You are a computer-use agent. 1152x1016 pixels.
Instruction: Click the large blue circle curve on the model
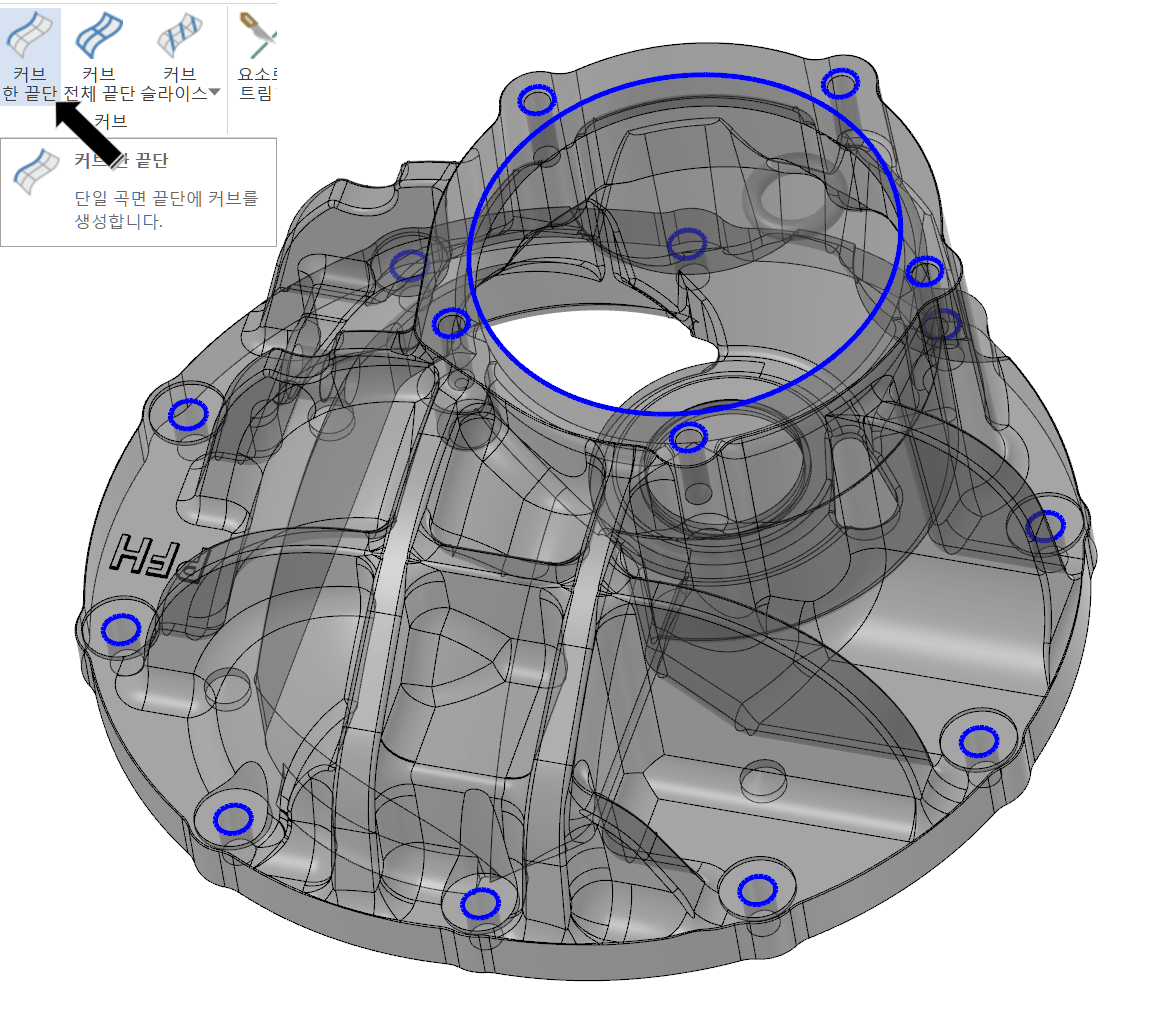tap(685, 244)
